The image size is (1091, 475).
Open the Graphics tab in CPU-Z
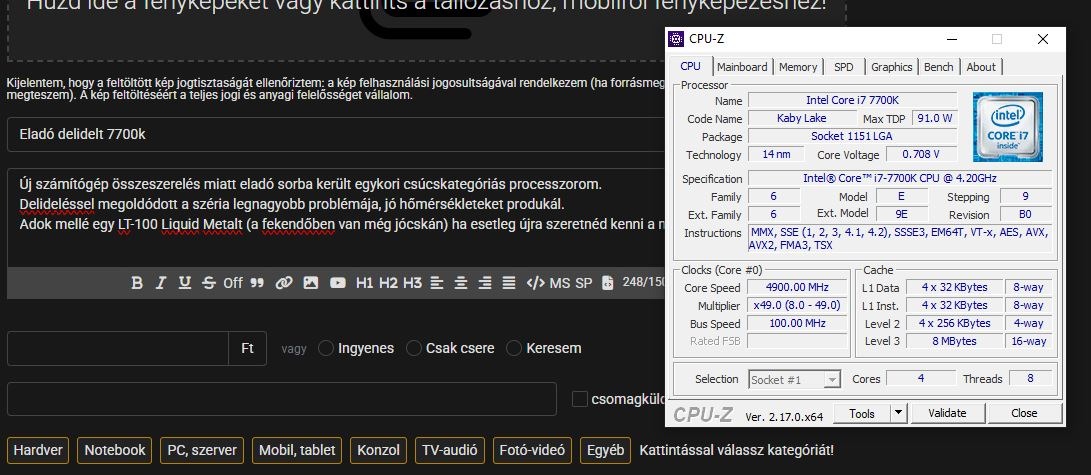(x=891, y=67)
